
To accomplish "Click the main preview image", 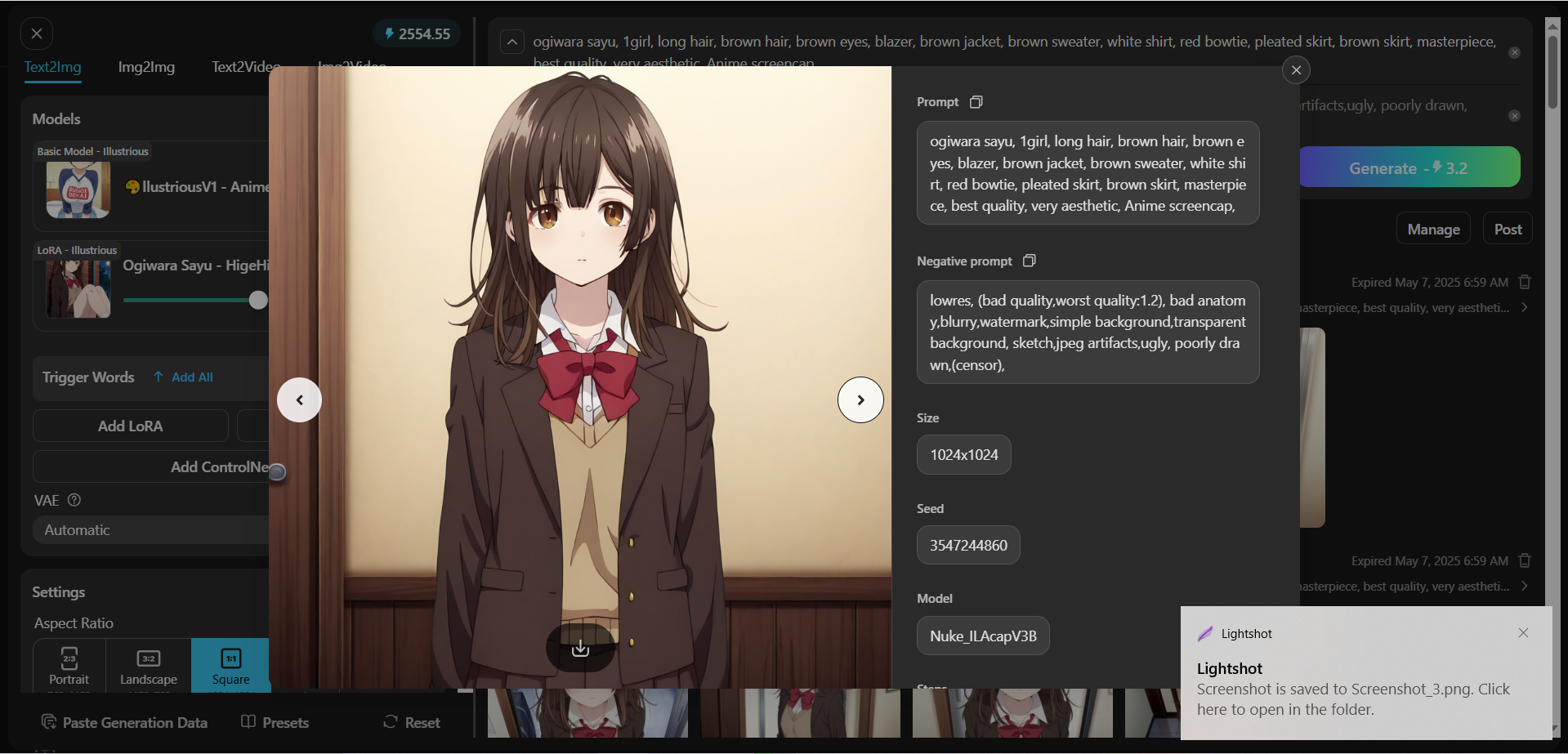I will 580,377.
